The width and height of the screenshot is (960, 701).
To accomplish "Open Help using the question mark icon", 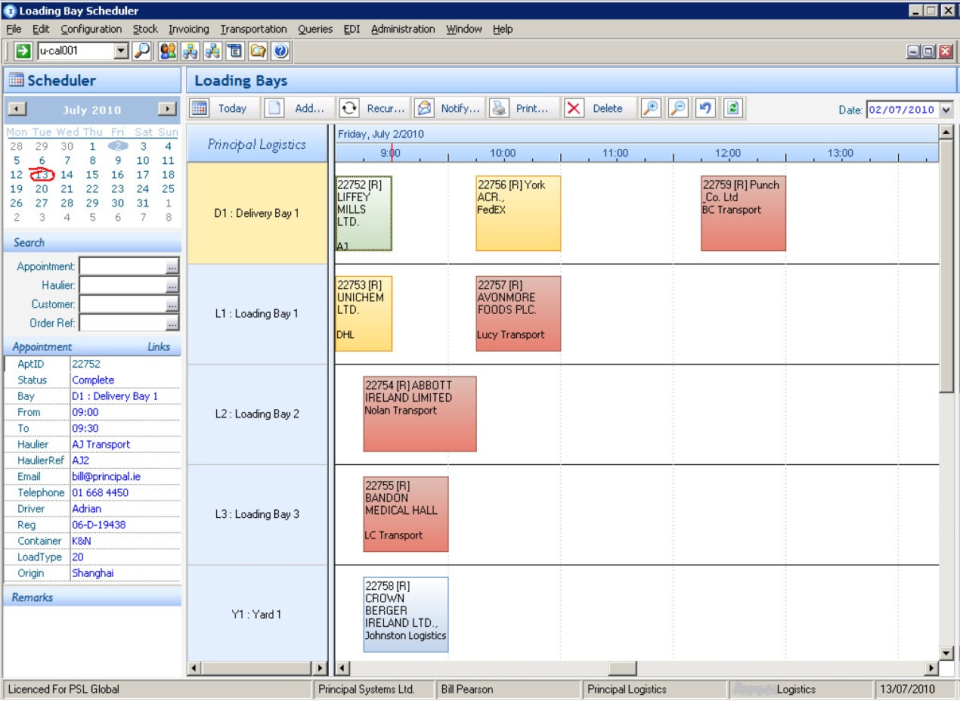I will pyautogui.click(x=281, y=51).
